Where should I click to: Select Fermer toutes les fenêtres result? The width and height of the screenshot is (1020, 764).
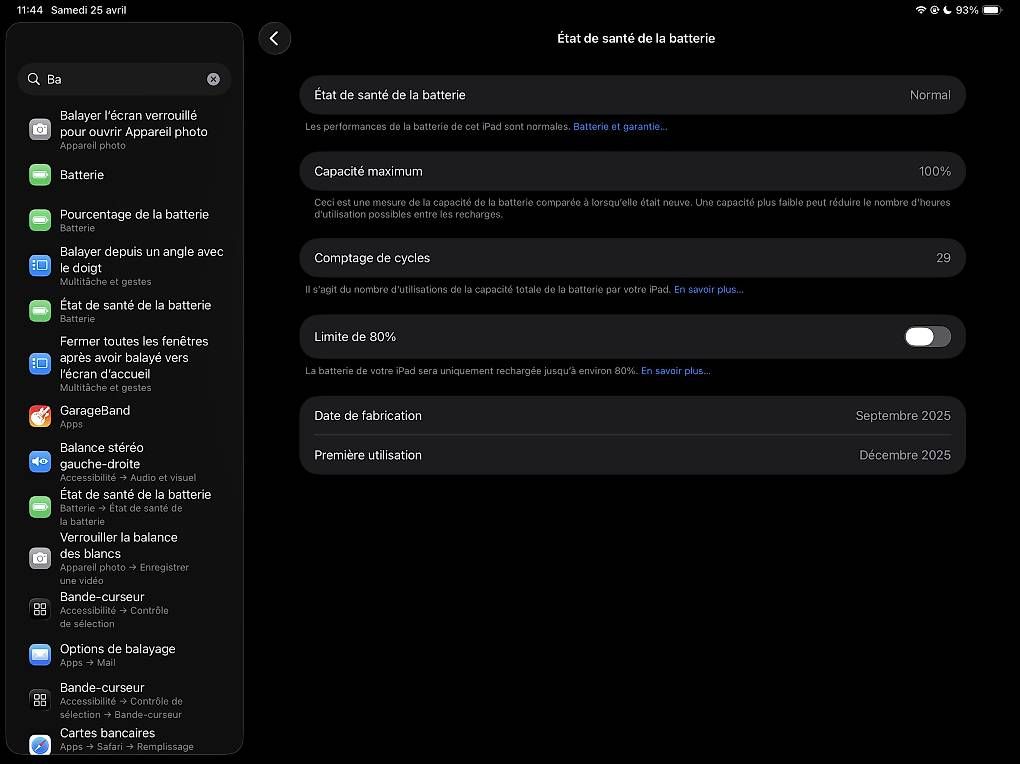125,363
